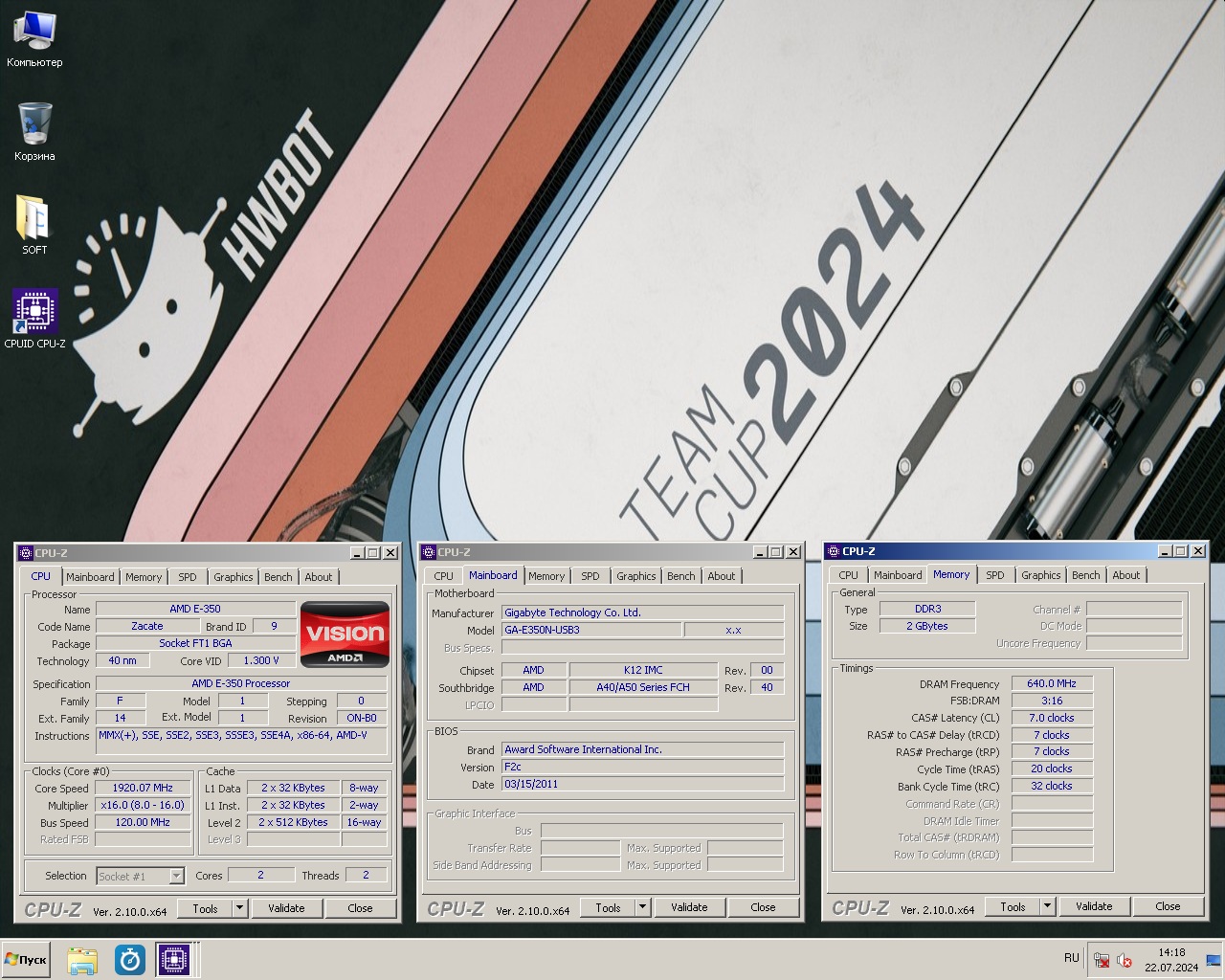
Task: Open the Socket #1 selection dropdown
Action: point(141,876)
